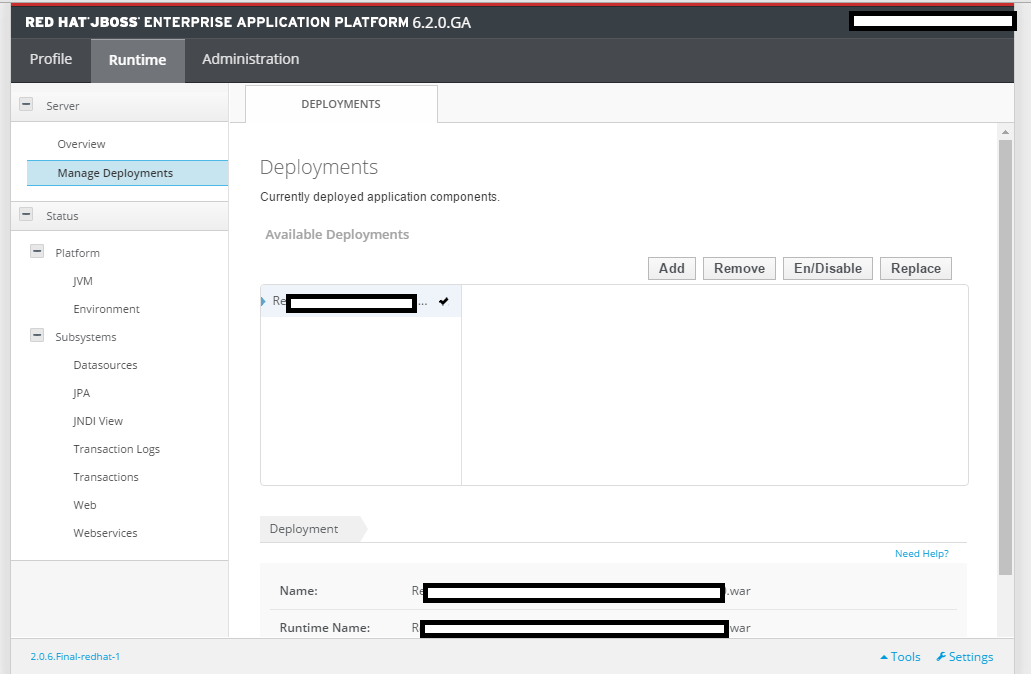The image size is (1031, 674).
Task: Switch to the Administration tab
Action: [249, 59]
